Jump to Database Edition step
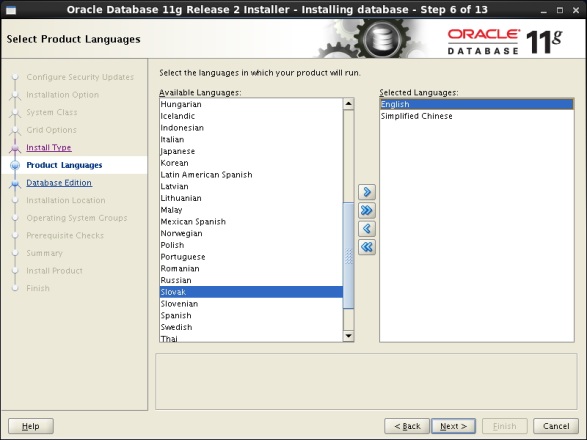587x440 pixels. [59, 183]
